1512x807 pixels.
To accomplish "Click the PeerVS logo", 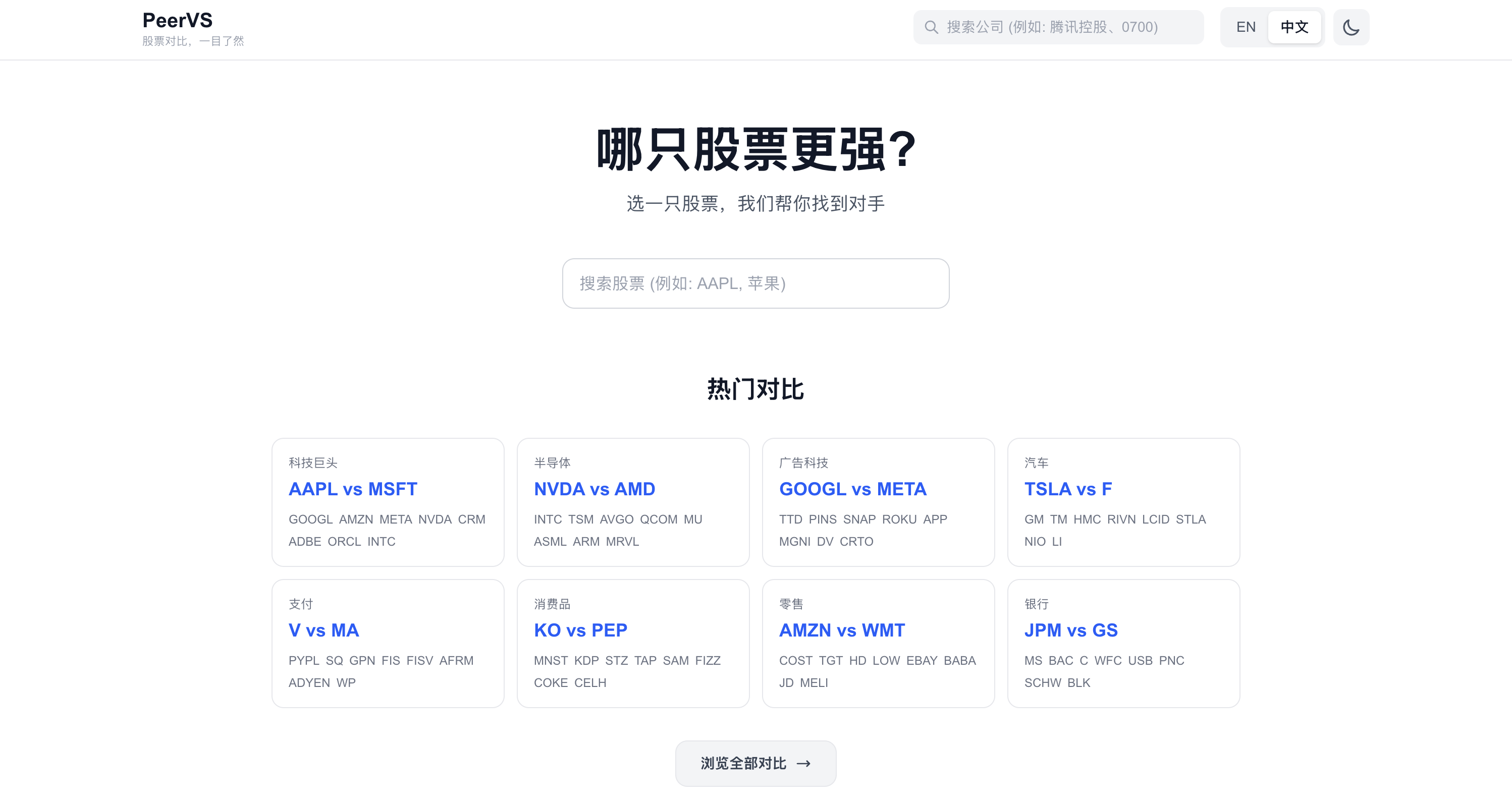I will click(x=177, y=21).
